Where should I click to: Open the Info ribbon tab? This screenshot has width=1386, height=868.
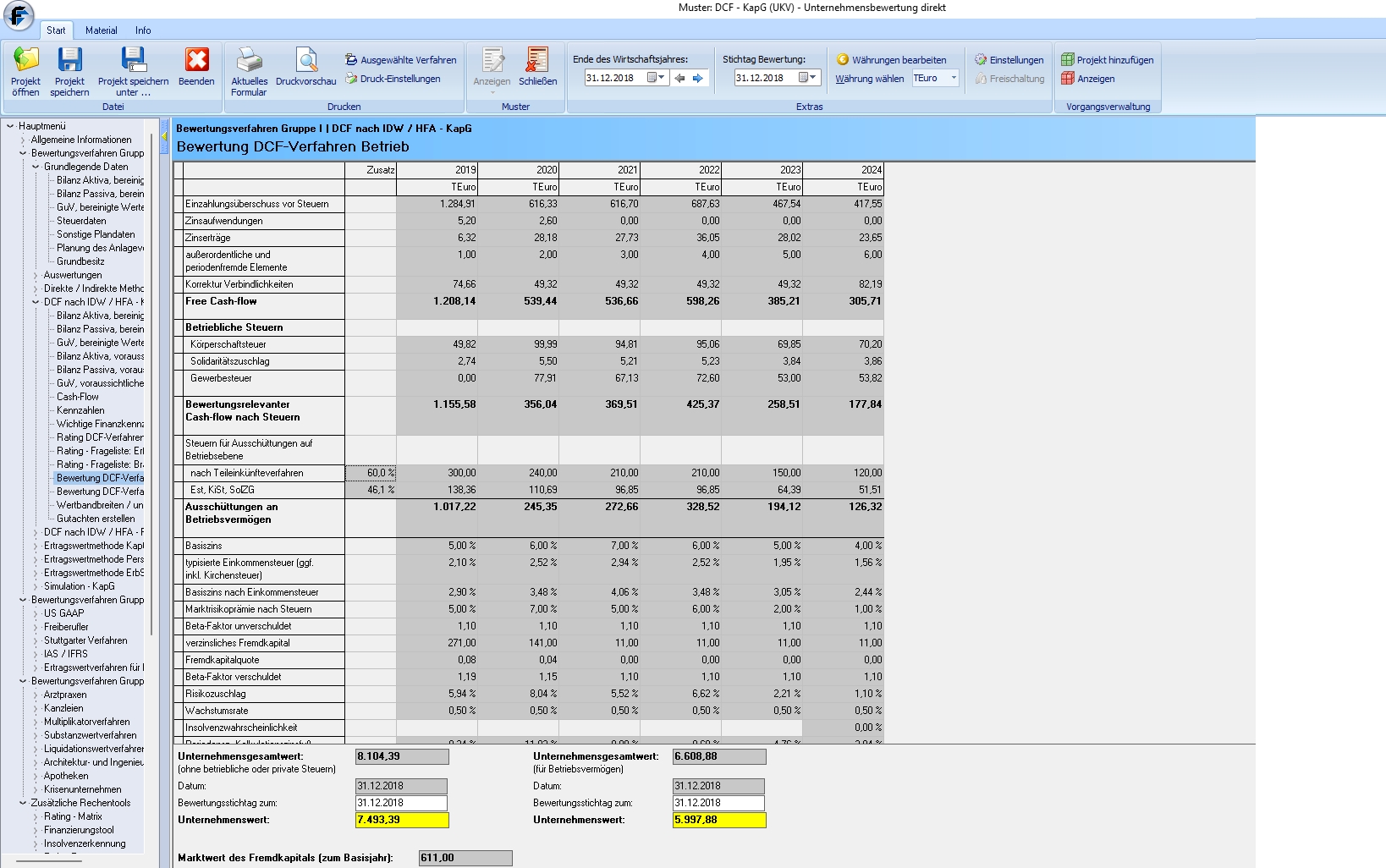(143, 30)
